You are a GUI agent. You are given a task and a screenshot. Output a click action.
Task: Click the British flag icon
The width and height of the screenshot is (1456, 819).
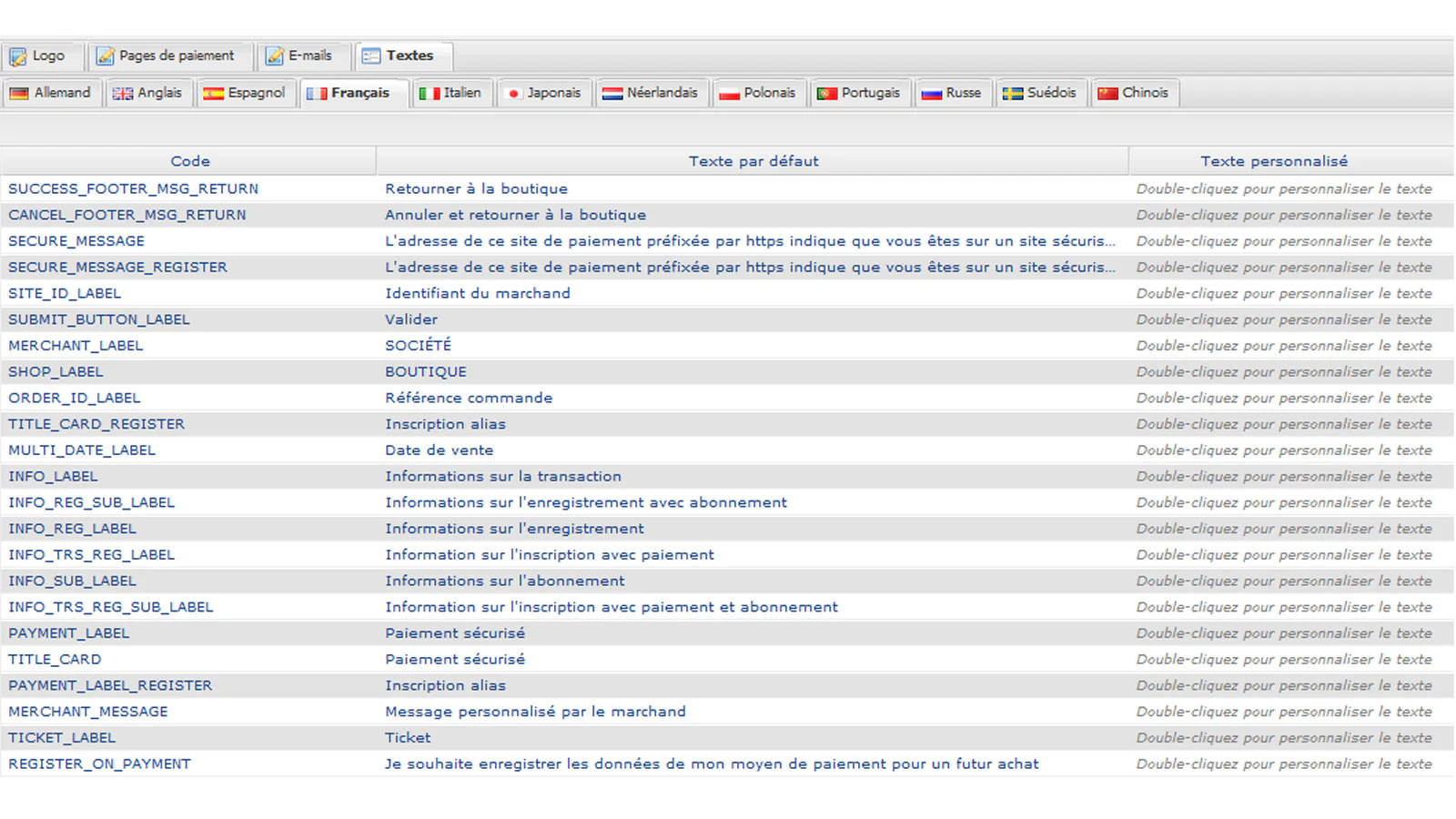123,94
